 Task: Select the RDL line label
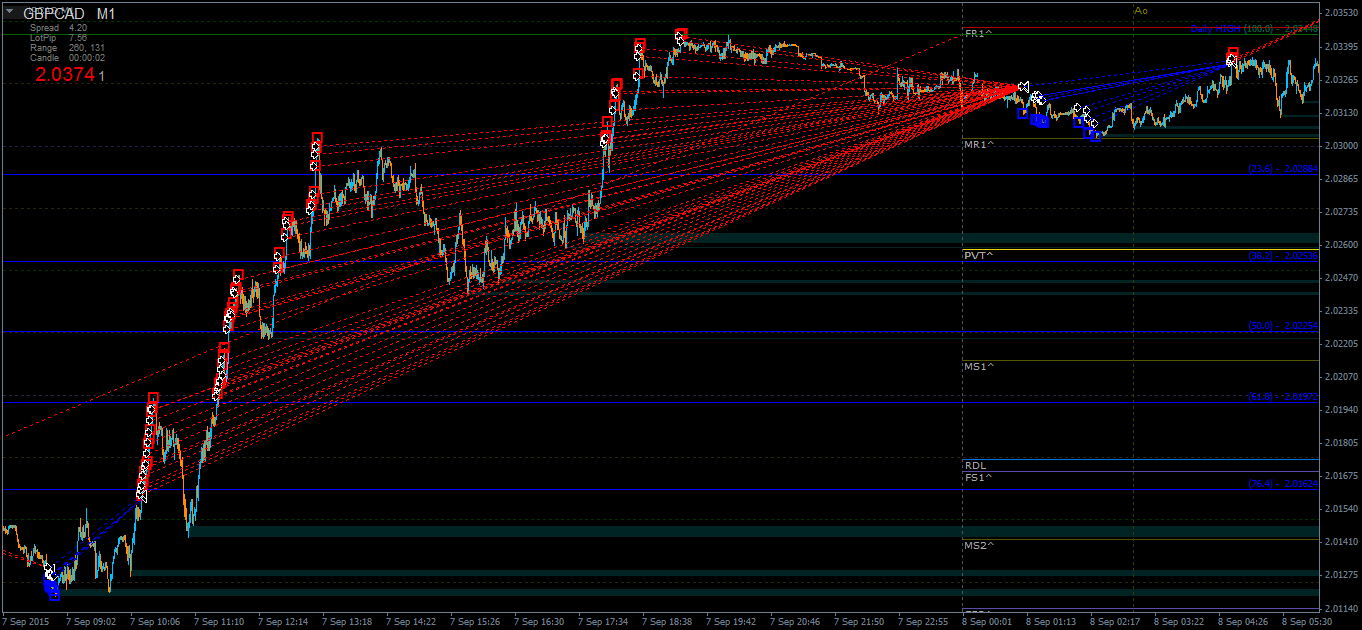975,466
